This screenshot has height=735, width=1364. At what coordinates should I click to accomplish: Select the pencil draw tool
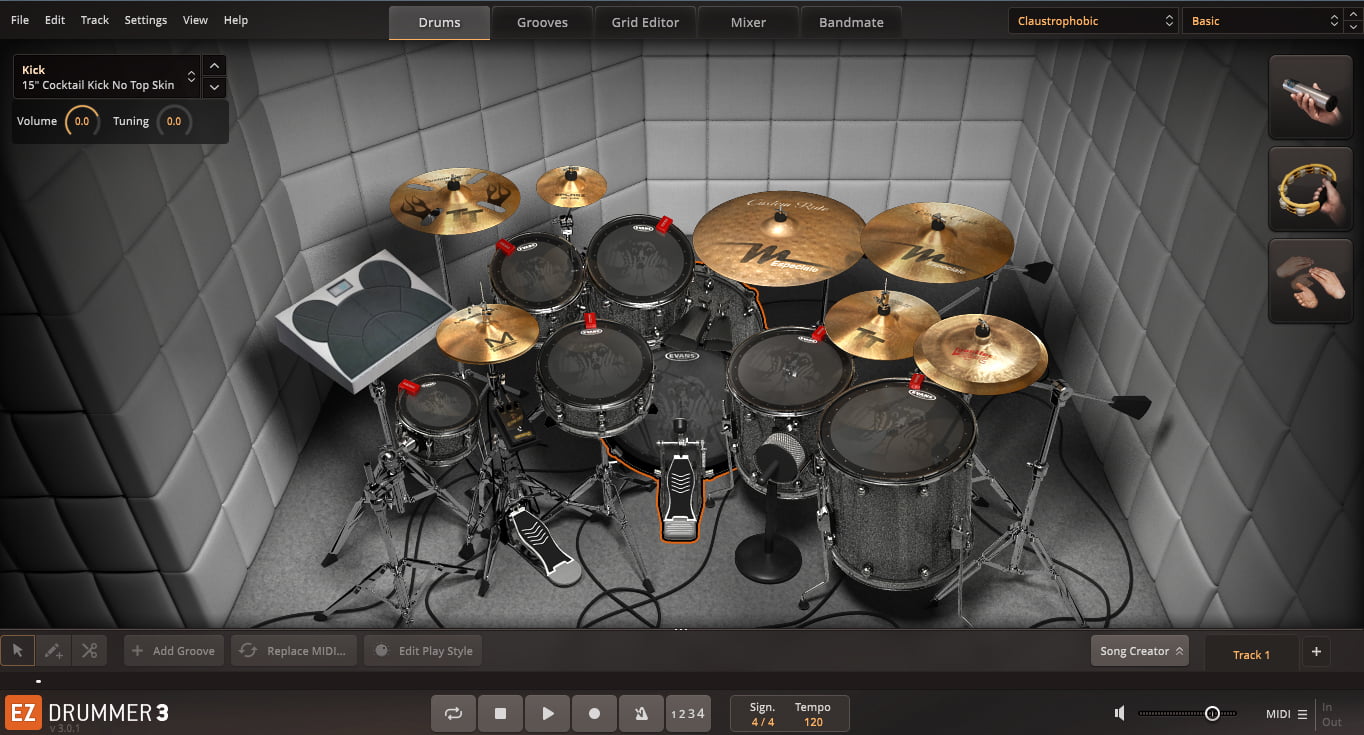click(x=53, y=651)
